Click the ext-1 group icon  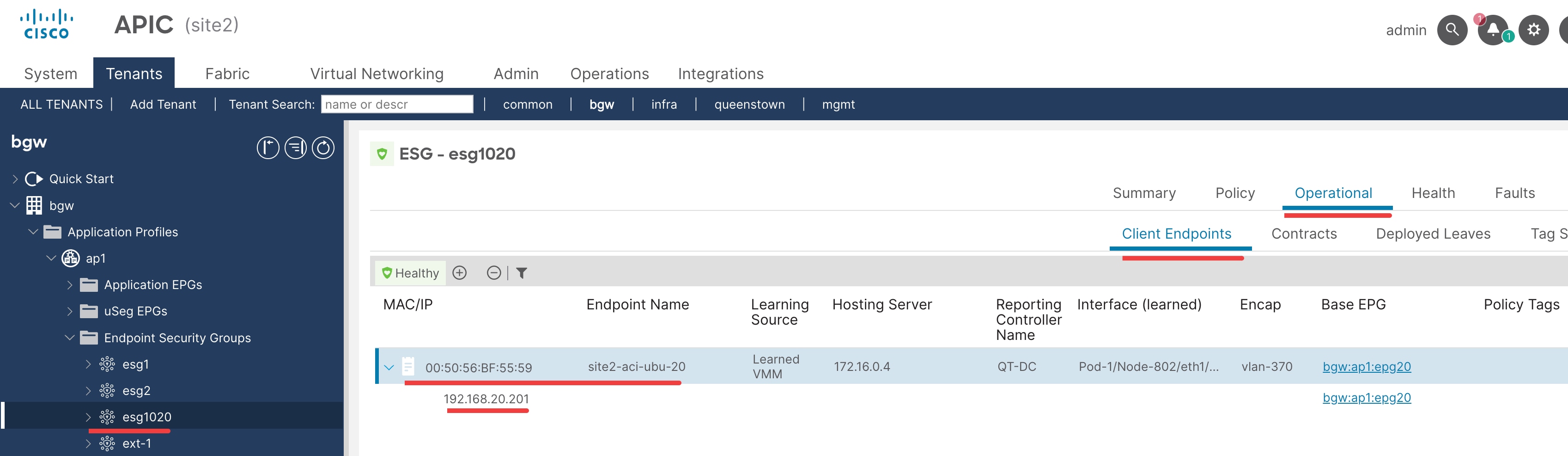[x=107, y=443]
